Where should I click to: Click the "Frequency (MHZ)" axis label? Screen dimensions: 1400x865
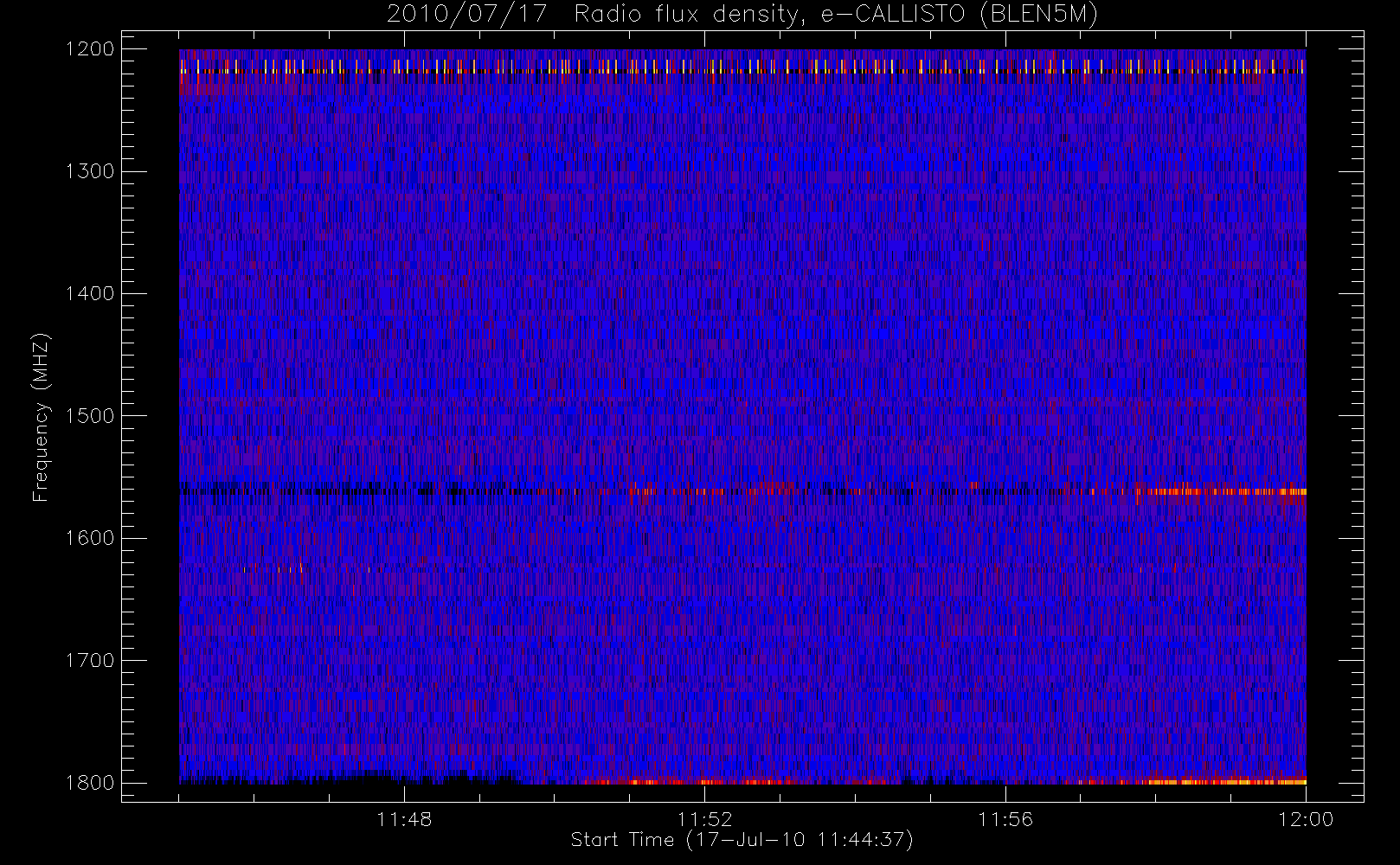(40, 417)
